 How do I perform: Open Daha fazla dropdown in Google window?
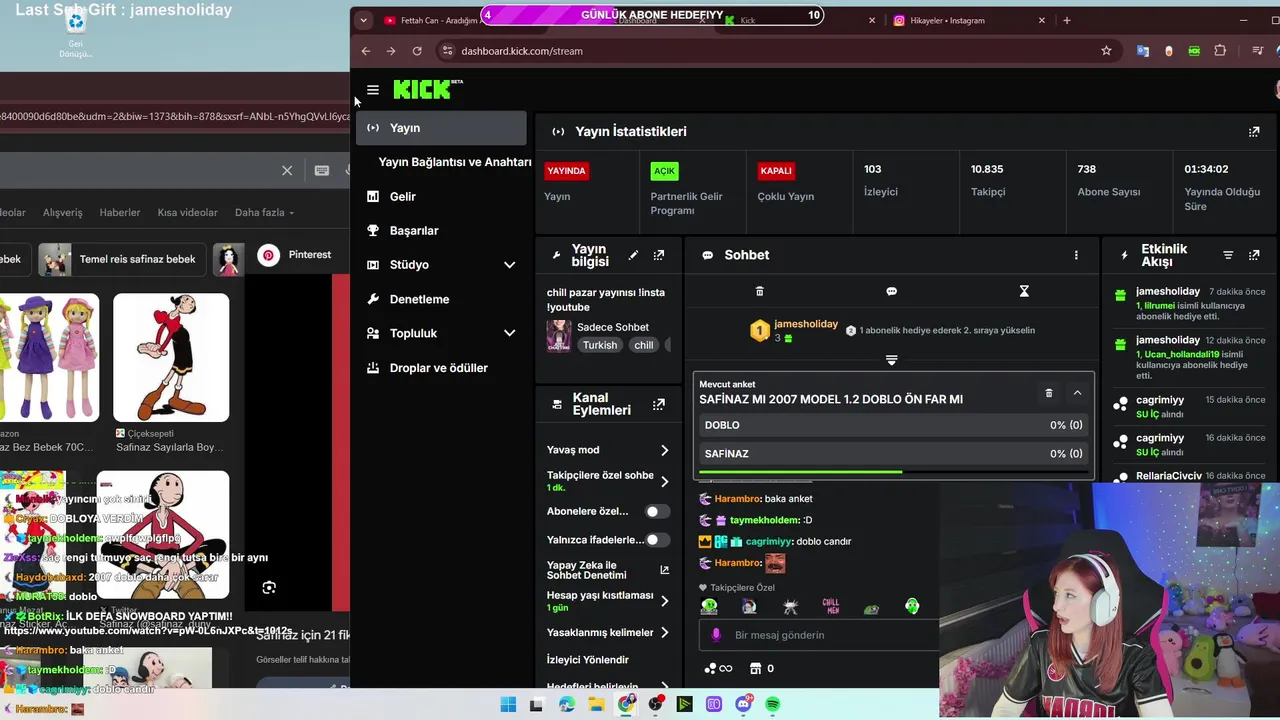pos(264,212)
